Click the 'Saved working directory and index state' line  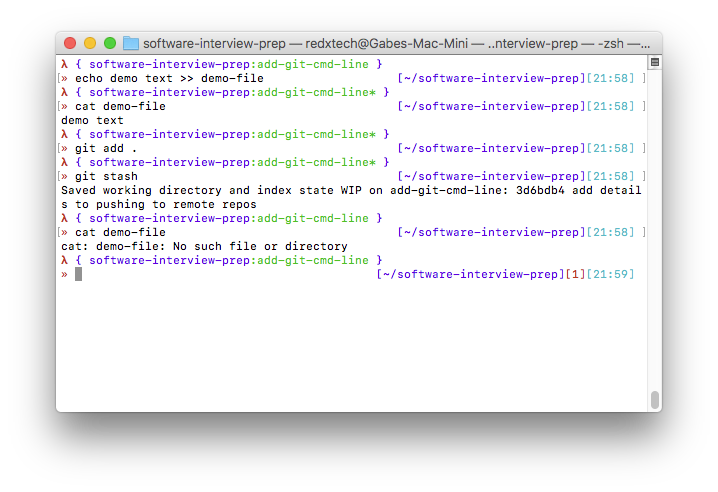(x=351, y=190)
